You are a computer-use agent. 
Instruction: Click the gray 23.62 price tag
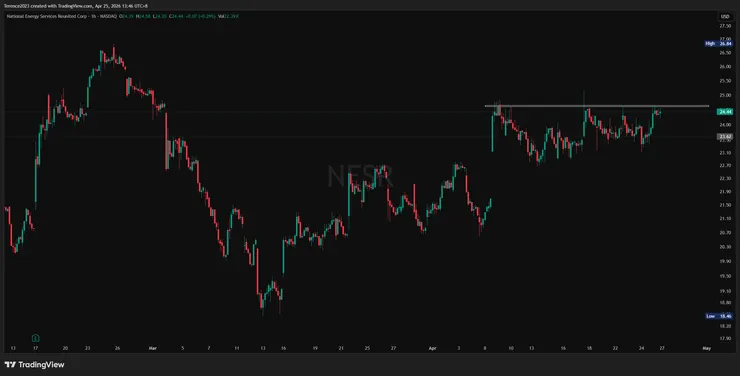725,137
